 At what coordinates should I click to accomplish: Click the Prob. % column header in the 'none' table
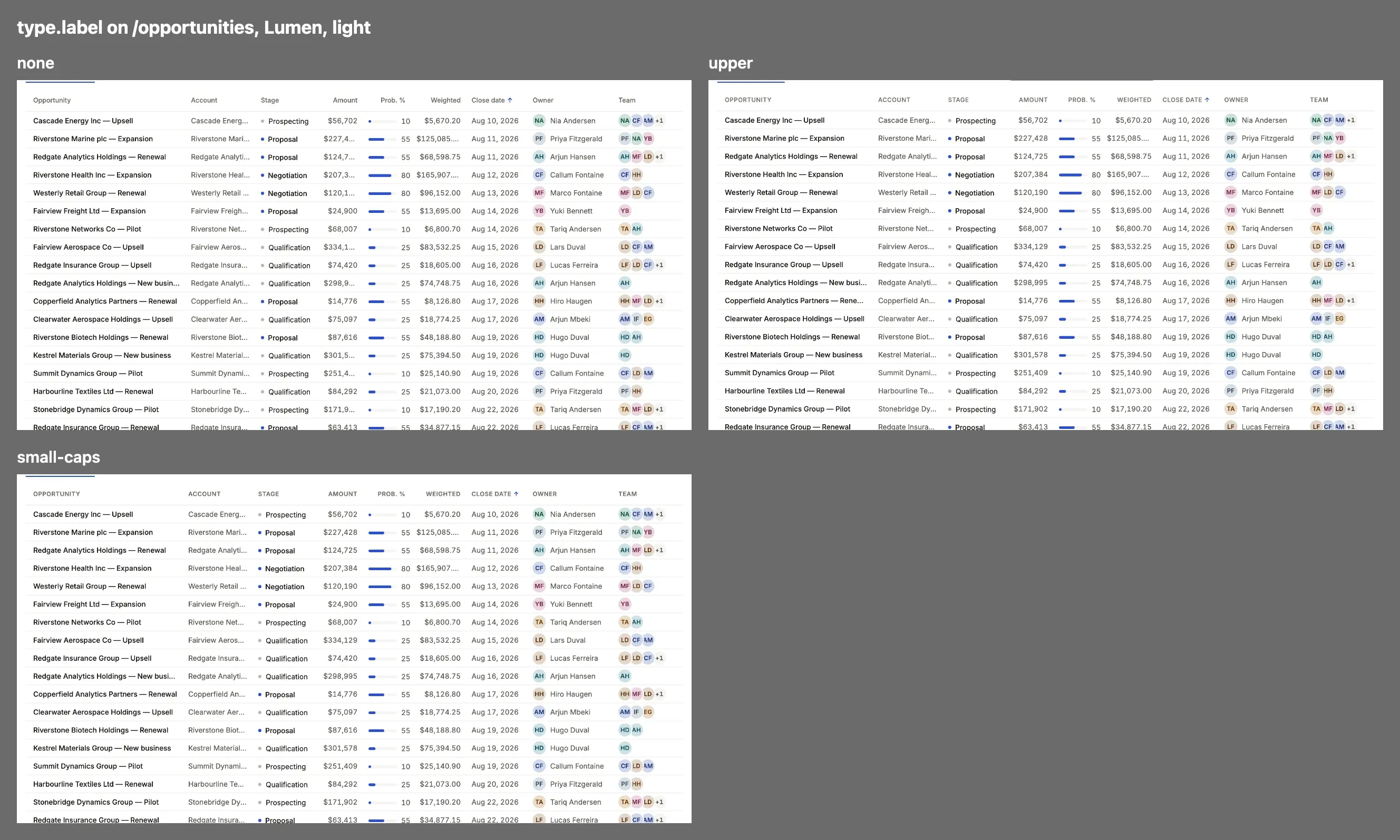tap(392, 100)
